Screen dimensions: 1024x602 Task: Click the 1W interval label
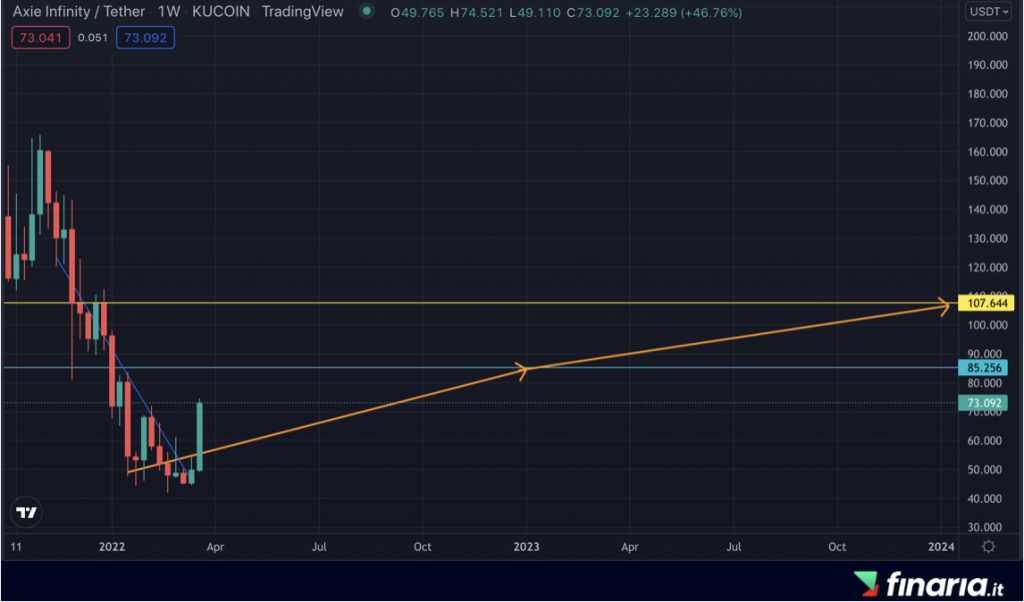coord(169,12)
